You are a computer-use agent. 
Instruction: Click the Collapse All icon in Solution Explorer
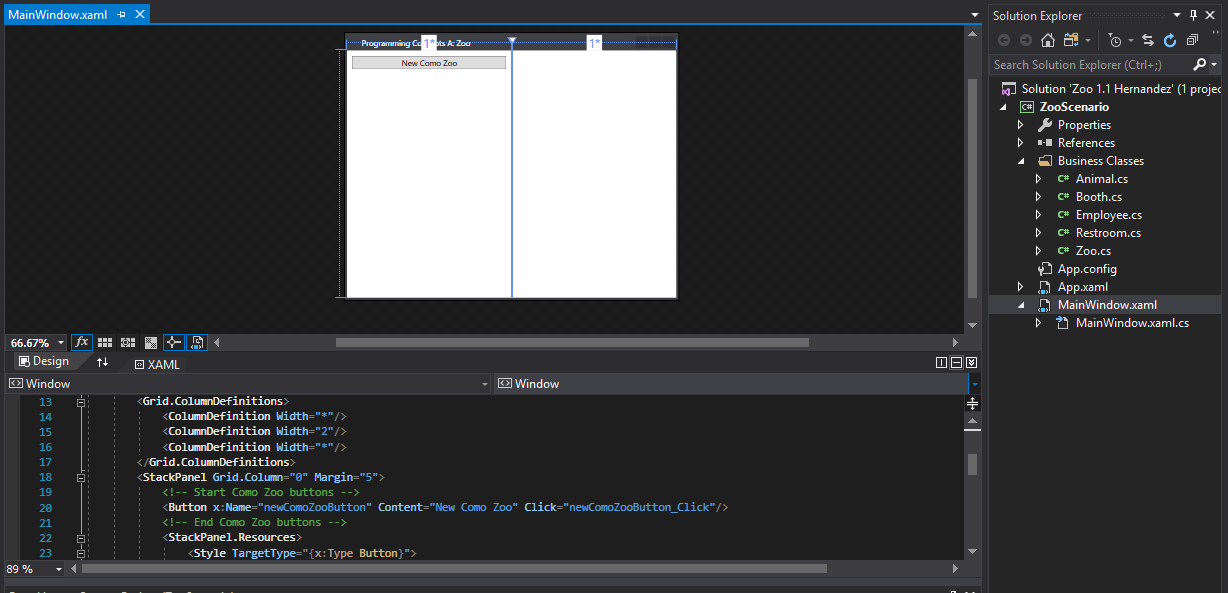[1192, 40]
